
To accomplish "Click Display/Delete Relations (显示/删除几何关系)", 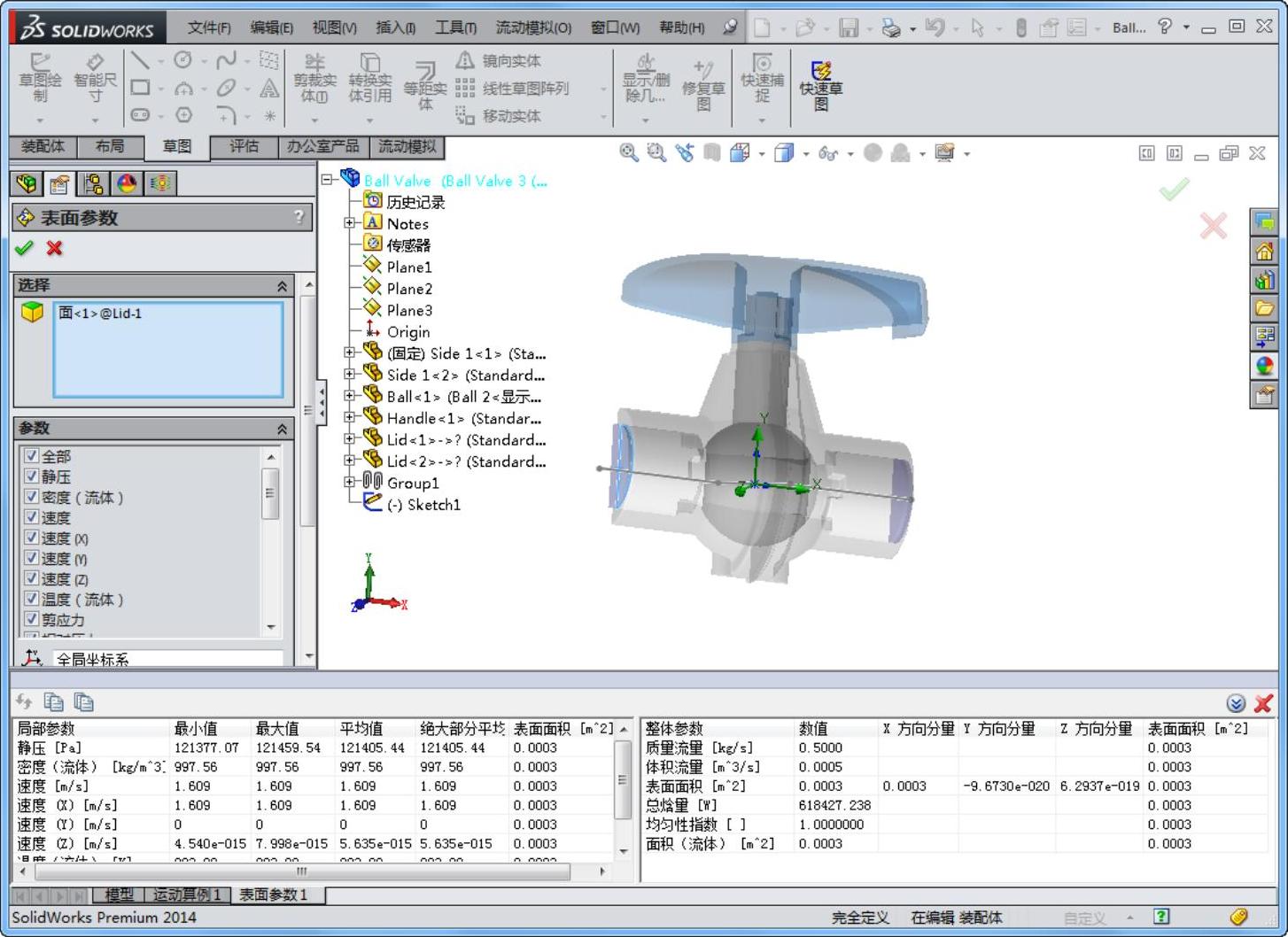I will (647, 78).
